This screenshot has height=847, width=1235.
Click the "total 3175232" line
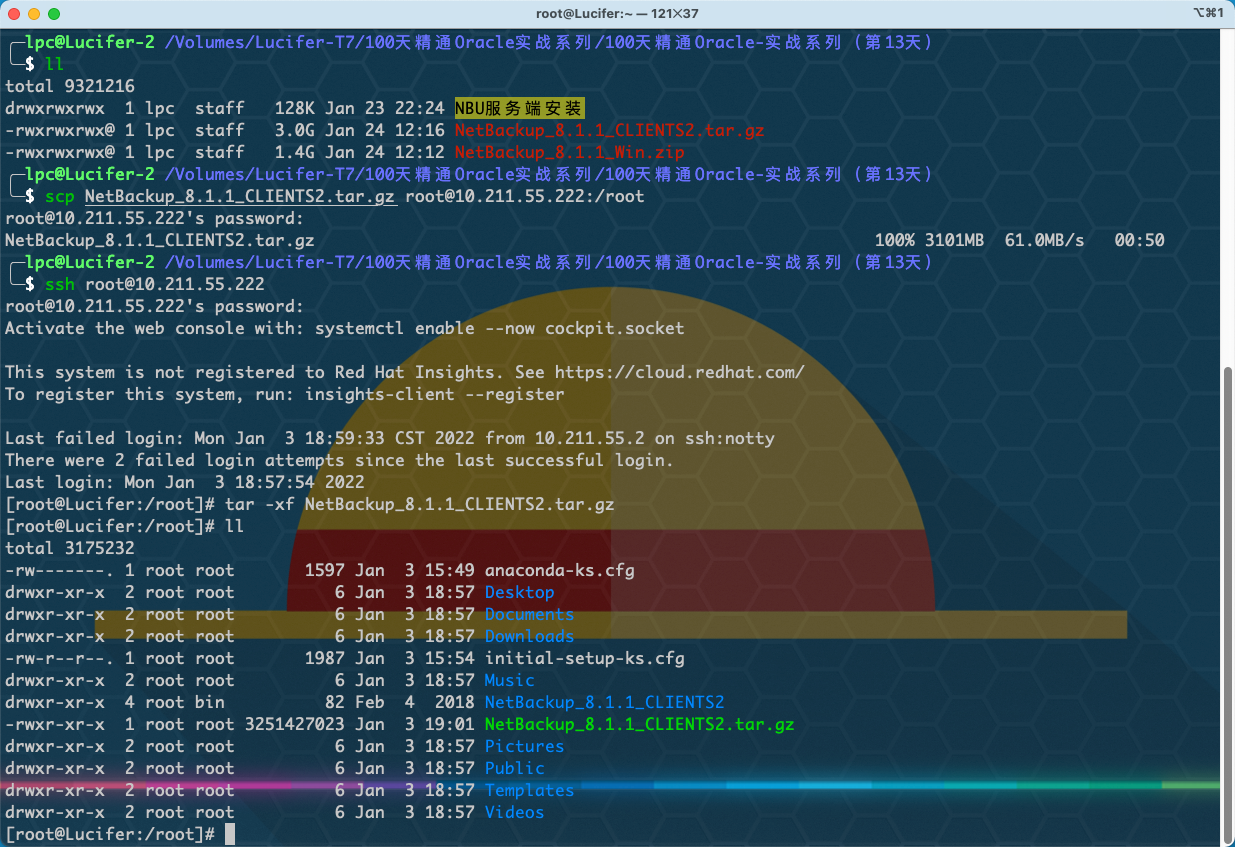pyautogui.click(x=70, y=548)
